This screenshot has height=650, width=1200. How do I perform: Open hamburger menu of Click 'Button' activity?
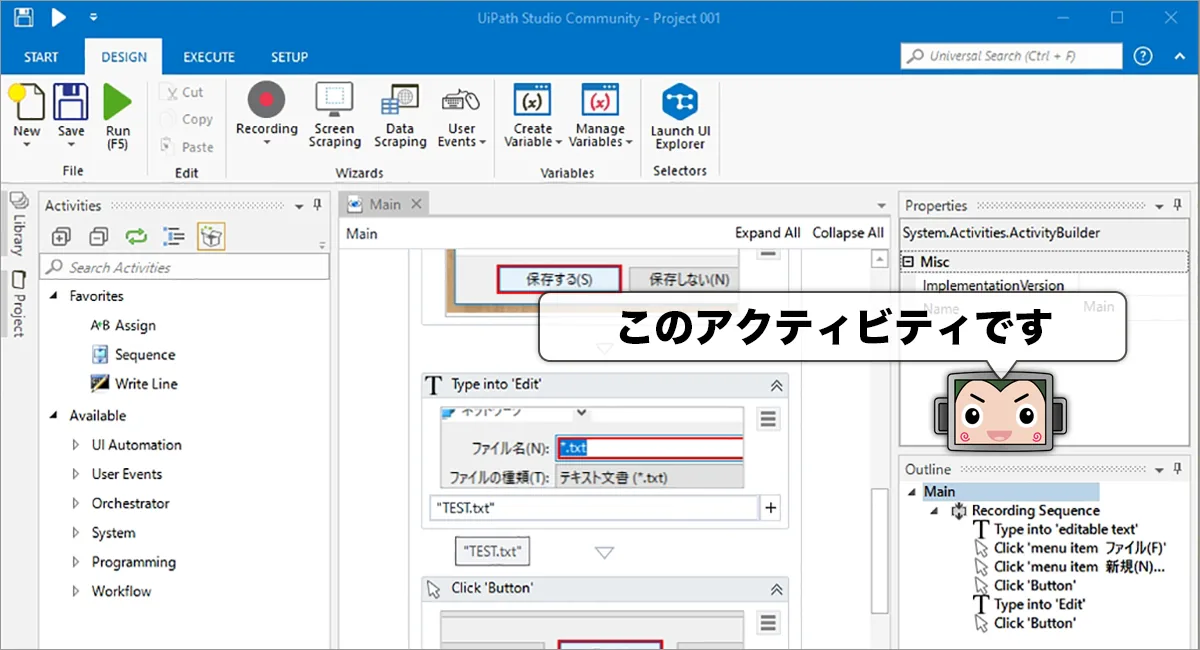point(768,623)
